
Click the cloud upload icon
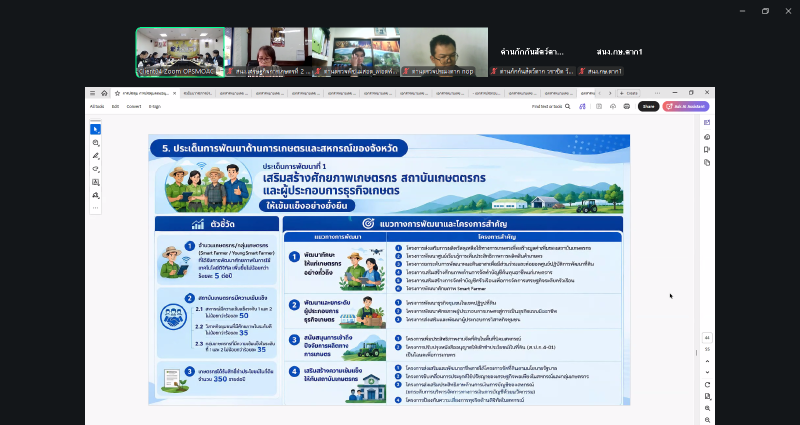pyautogui.click(x=613, y=107)
